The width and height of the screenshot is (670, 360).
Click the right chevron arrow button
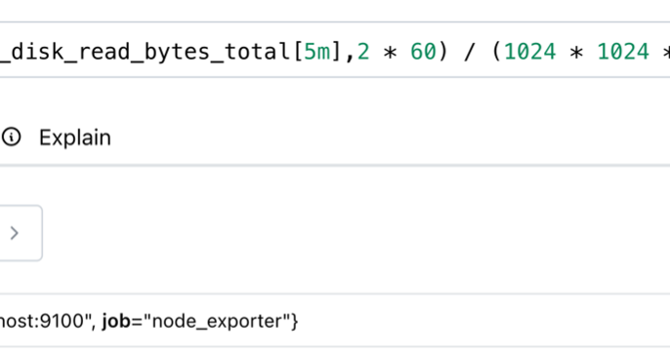click(x=15, y=233)
